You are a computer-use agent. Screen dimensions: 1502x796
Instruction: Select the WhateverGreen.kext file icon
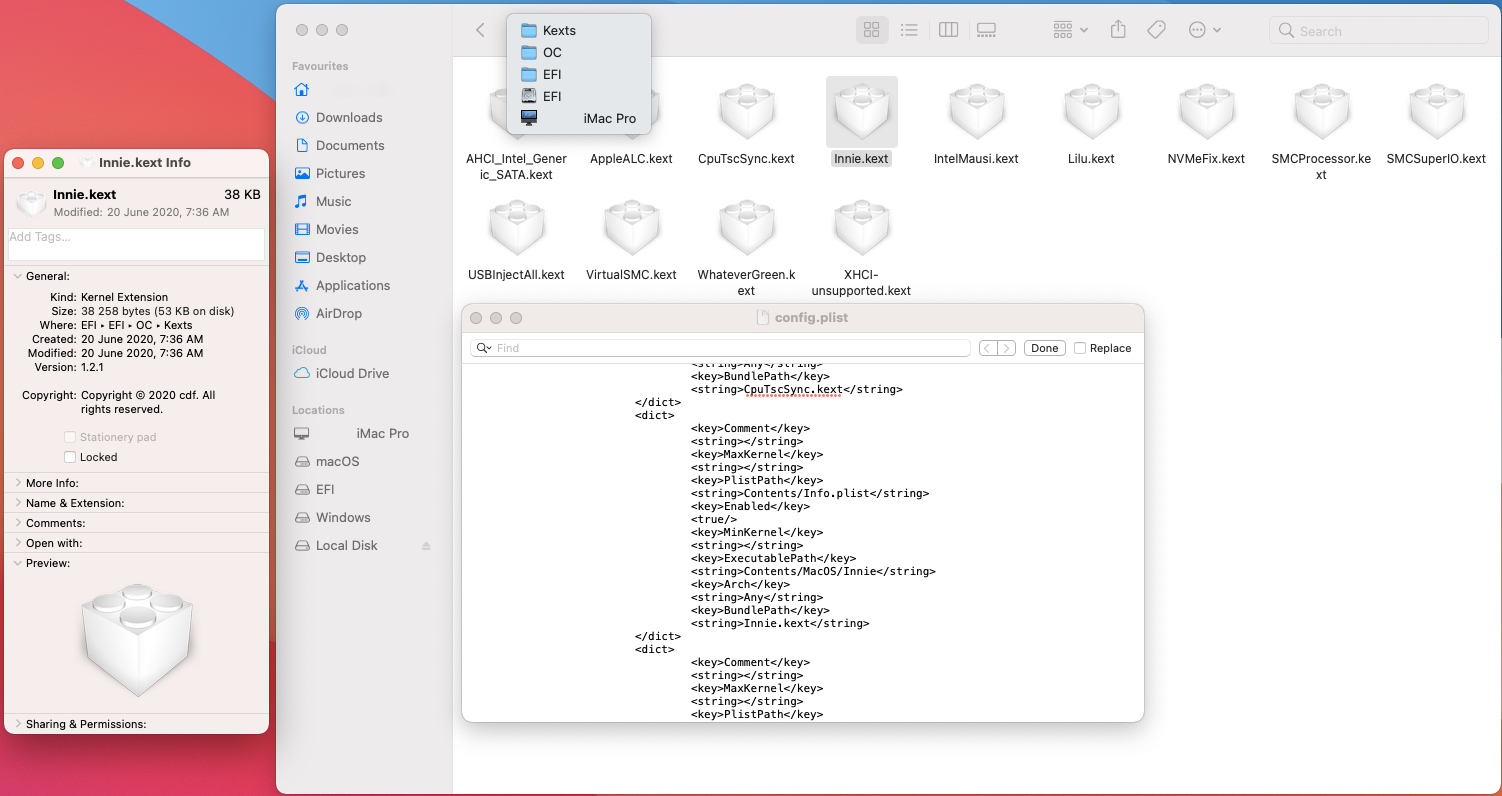(746, 230)
